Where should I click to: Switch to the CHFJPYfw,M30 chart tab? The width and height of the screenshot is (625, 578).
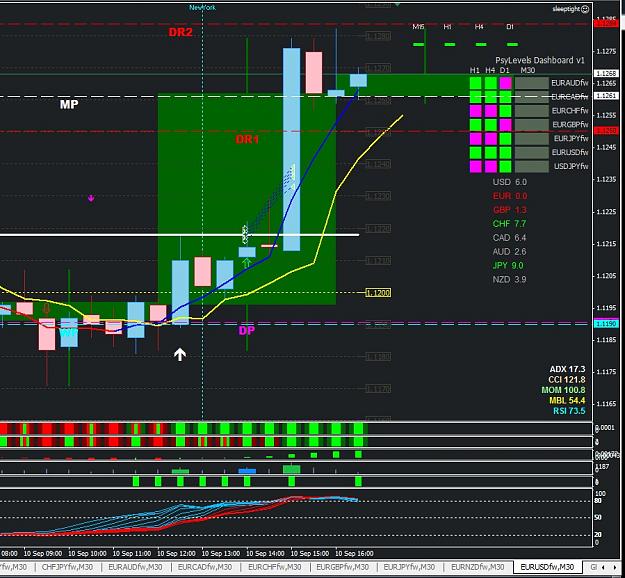[x=67, y=567]
